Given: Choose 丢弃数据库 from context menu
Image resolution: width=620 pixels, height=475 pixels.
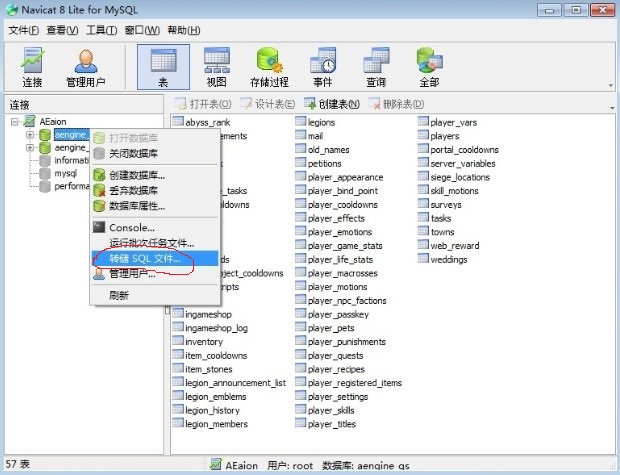Looking at the screenshot, I should 155,190.
